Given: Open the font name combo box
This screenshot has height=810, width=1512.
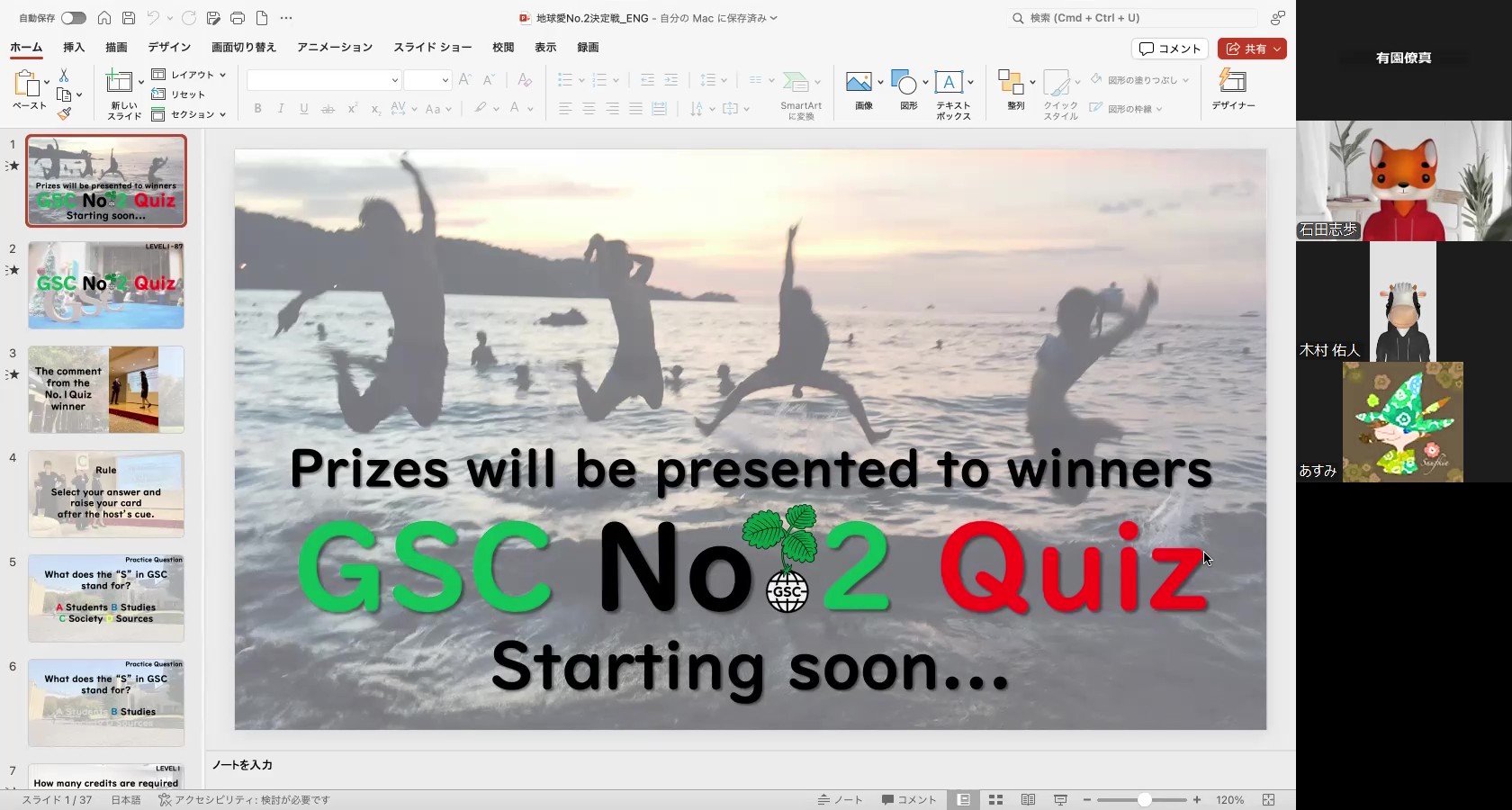Looking at the screenshot, I should click(x=323, y=80).
